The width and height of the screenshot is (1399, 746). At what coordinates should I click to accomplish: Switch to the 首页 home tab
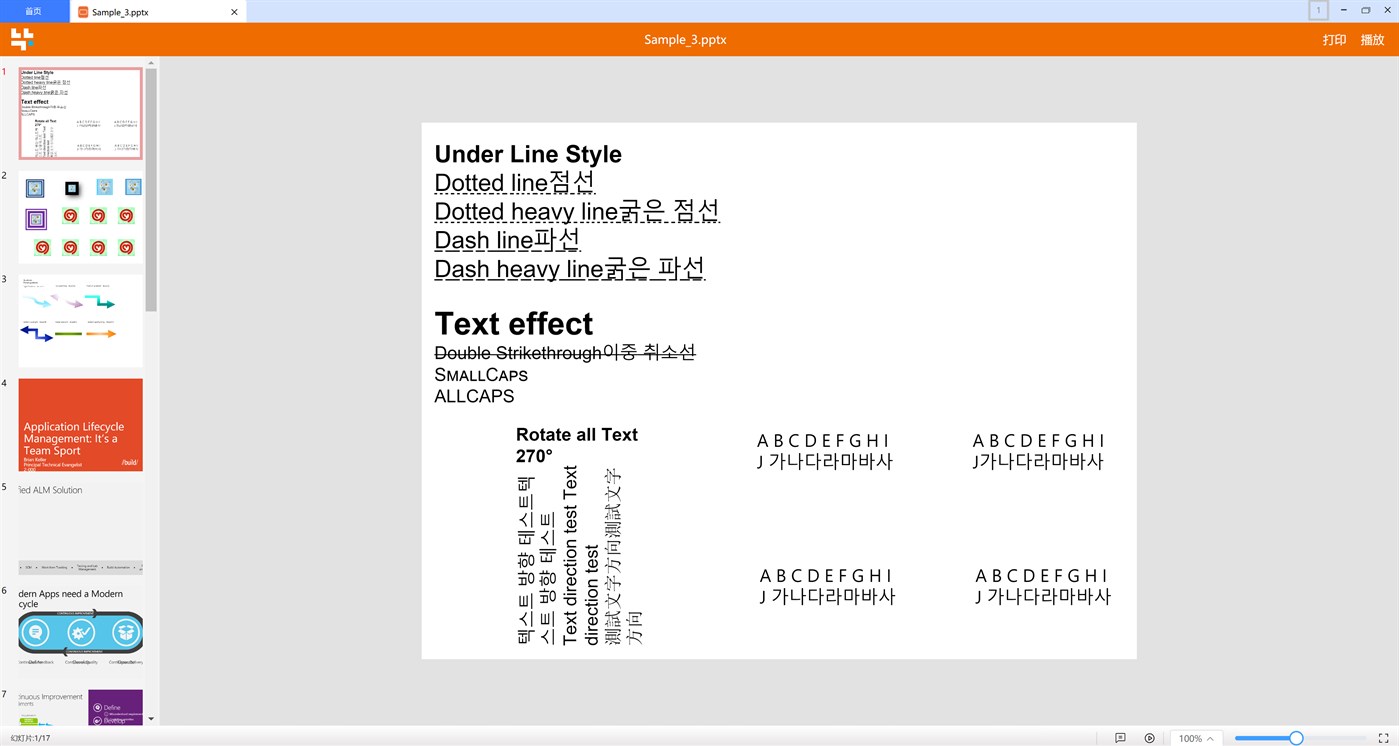coord(33,11)
